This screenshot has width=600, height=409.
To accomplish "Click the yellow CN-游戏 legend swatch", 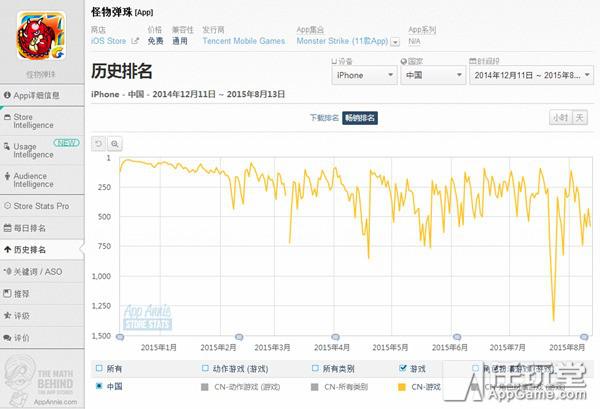I will point(402,385).
